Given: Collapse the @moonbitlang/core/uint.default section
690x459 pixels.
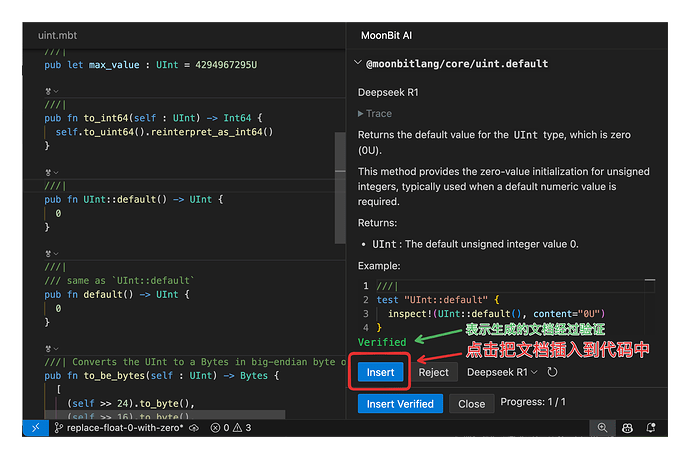Looking at the screenshot, I should [x=358, y=63].
